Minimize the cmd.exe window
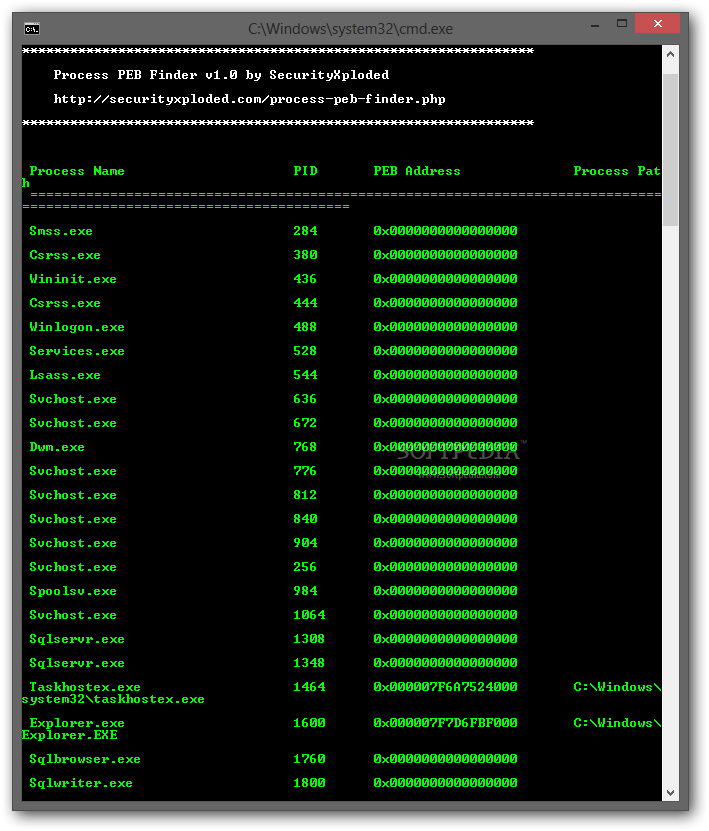This screenshot has width=709, height=831. (595, 24)
